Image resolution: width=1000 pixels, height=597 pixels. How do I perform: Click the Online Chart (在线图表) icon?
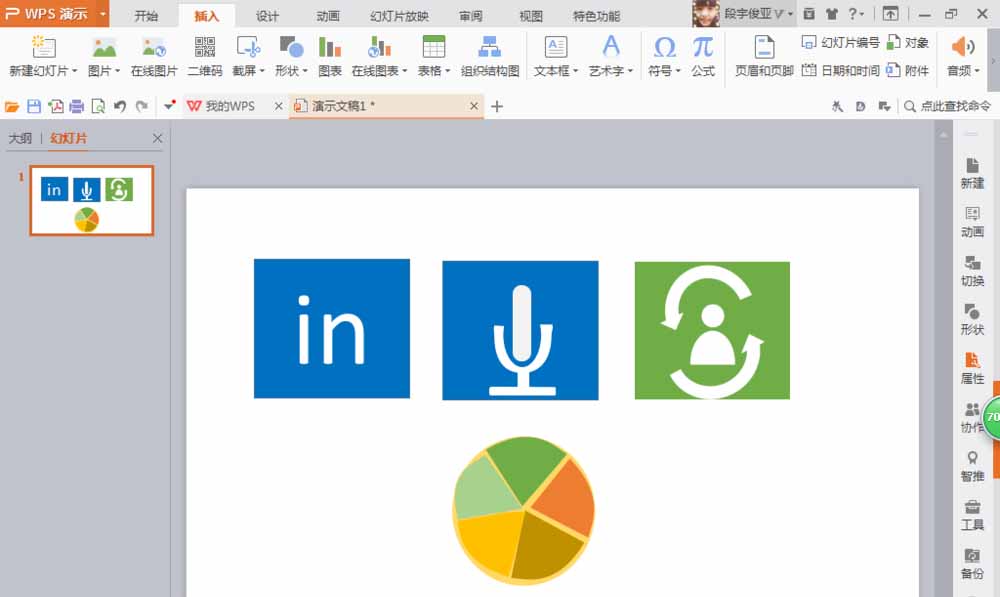[x=379, y=47]
